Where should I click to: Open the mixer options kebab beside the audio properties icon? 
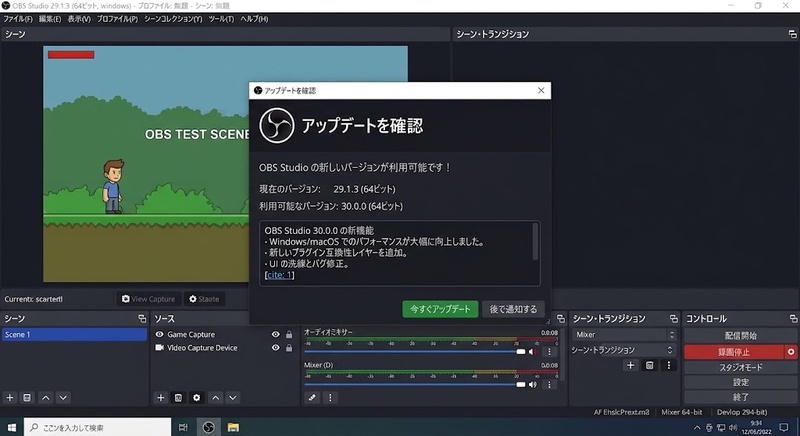(x=330, y=398)
